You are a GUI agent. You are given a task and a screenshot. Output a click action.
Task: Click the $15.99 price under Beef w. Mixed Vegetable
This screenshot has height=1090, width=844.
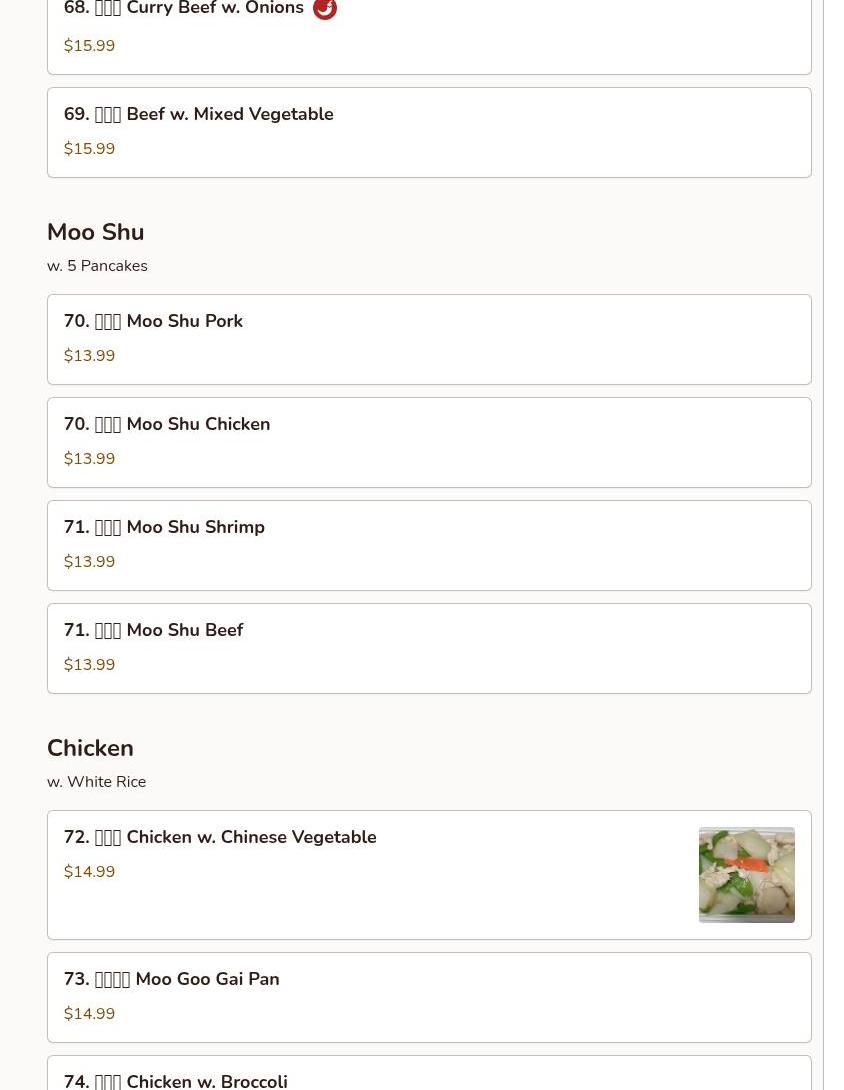[x=89, y=149]
